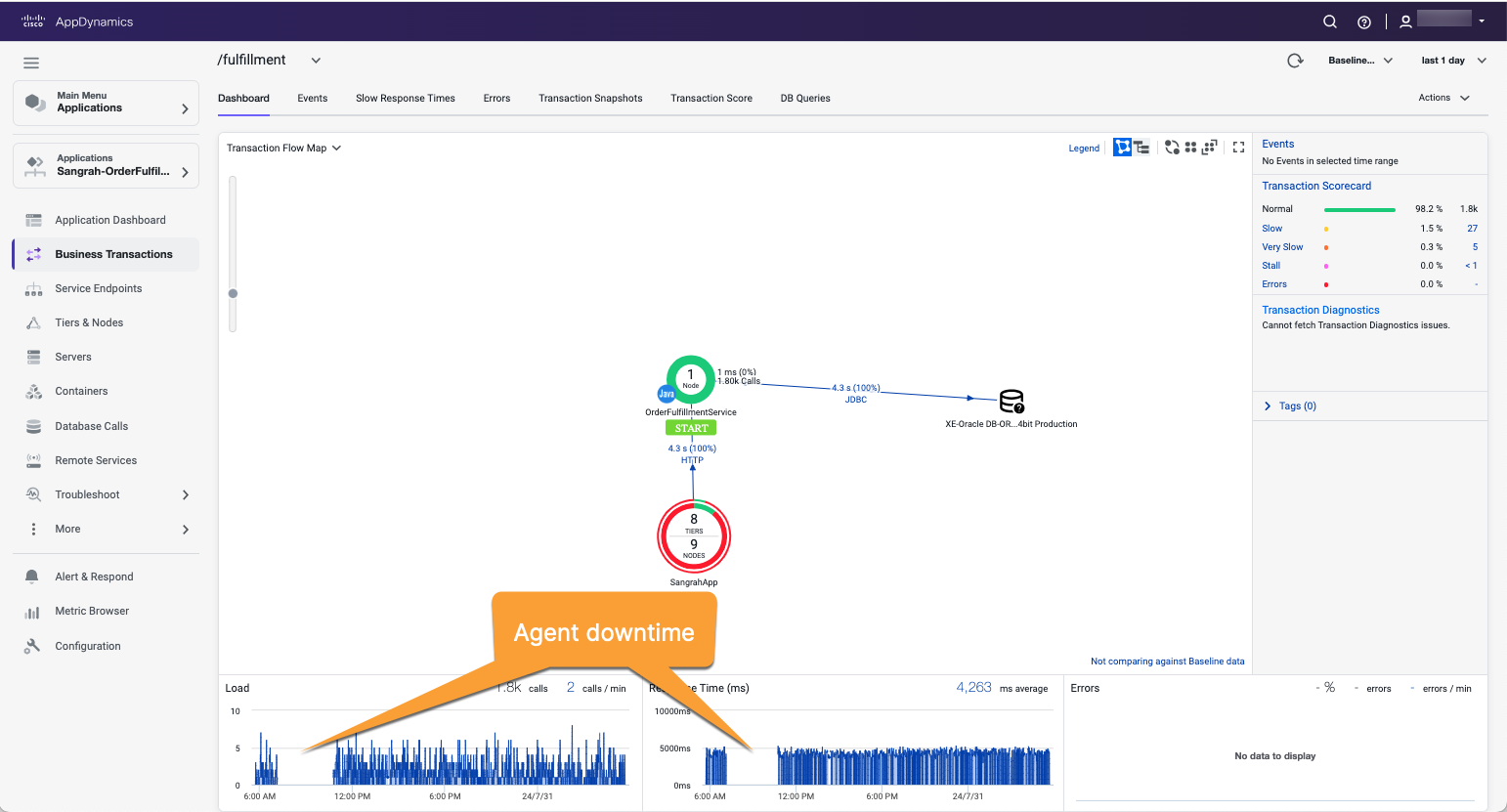
Task: Select the SangrahApp tiers and nodes circle
Action: click(x=694, y=535)
